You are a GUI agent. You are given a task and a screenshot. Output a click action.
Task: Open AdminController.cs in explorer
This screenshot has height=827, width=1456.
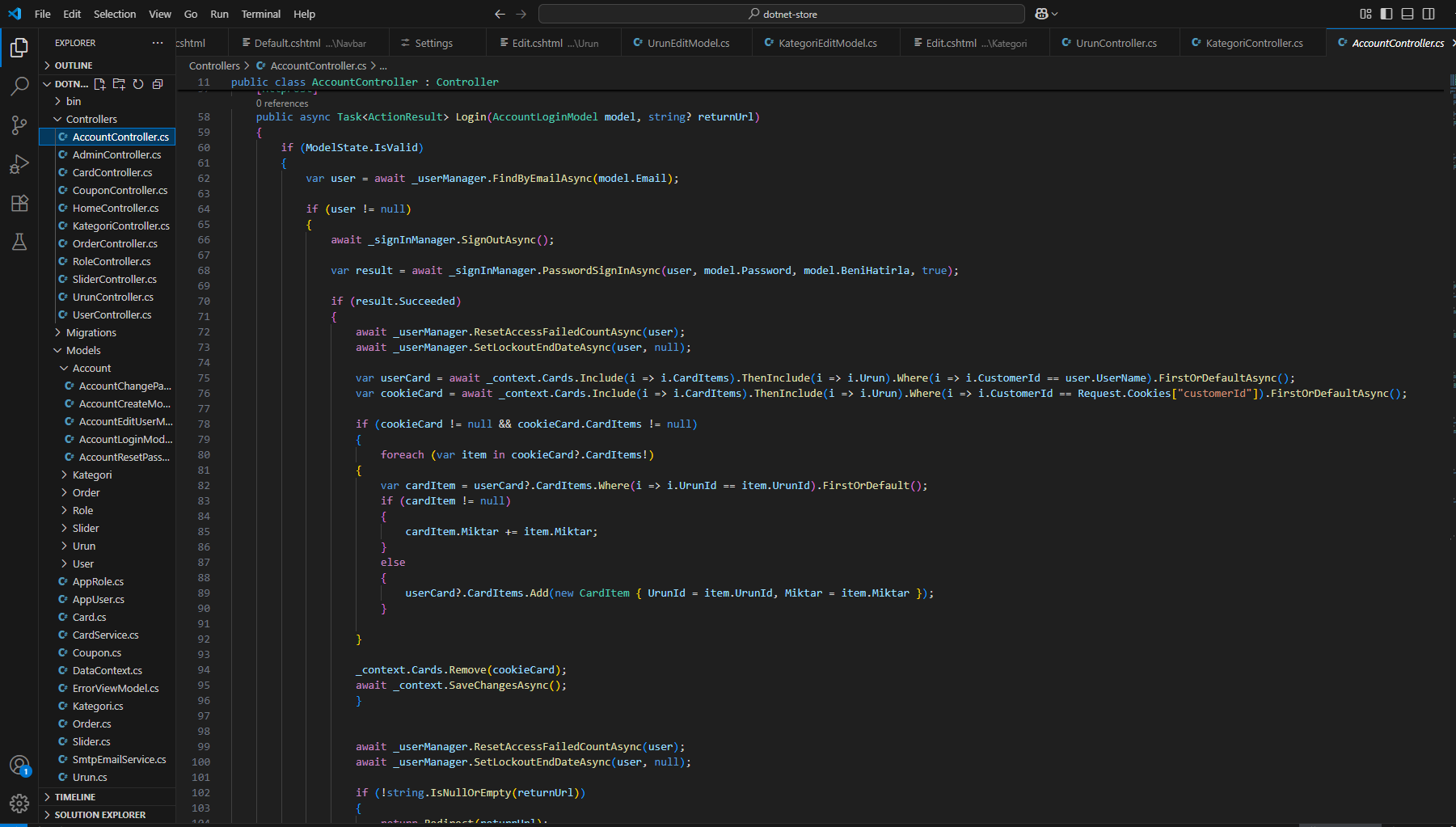point(108,154)
